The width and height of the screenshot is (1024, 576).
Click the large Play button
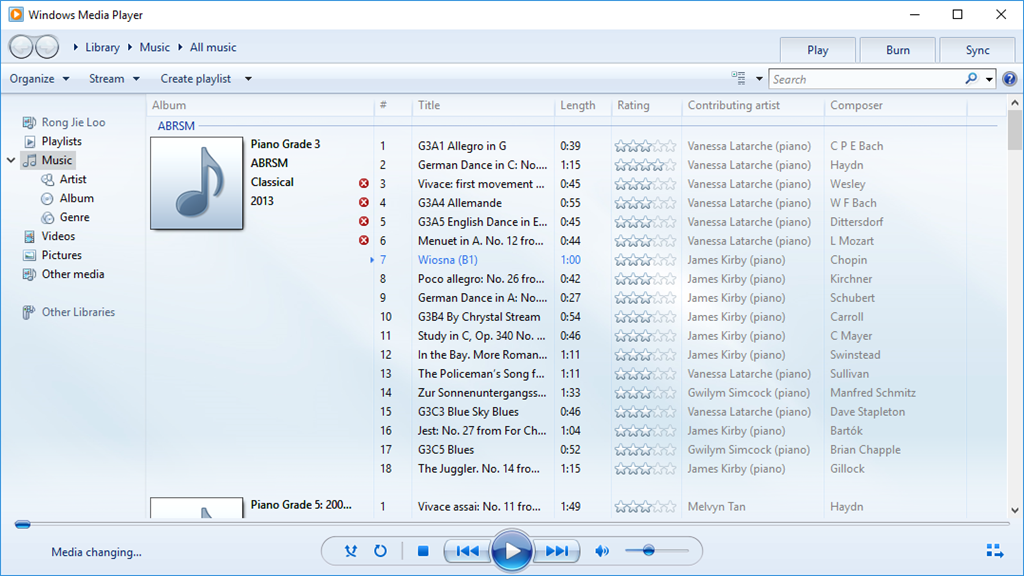point(511,551)
